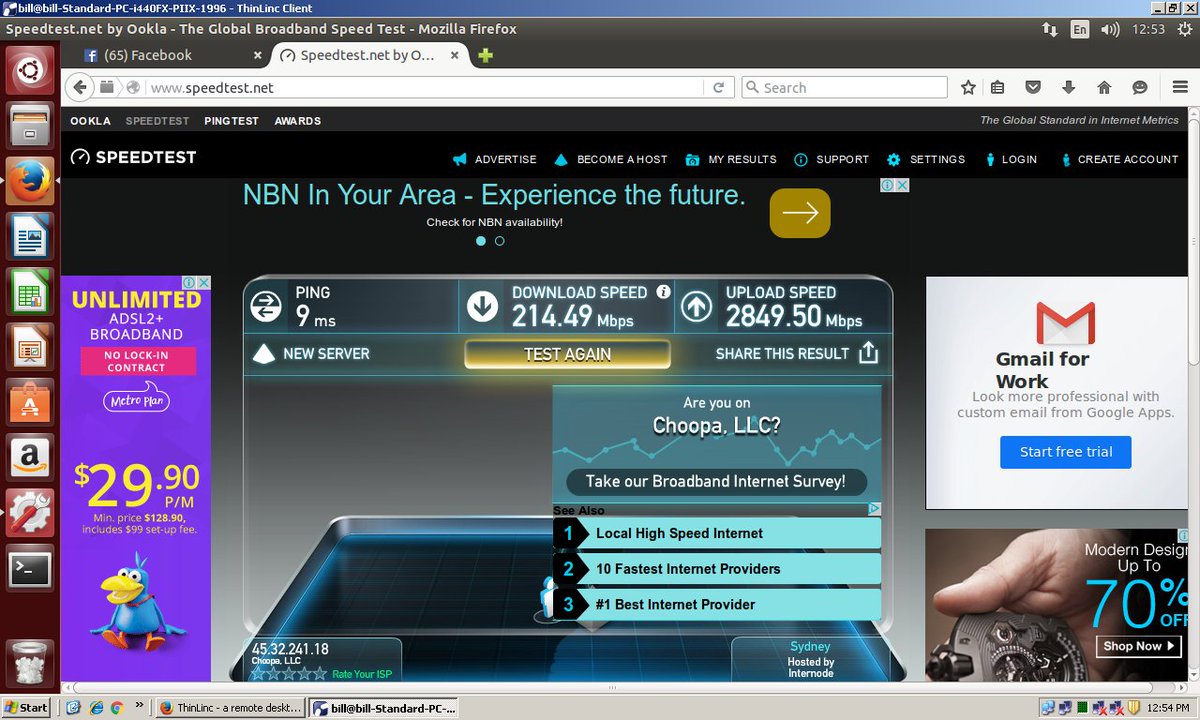Open SETTINGS in the Speedtest menu
Image resolution: width=1200 pixels, height=720 pixels.
pos(926,159)
